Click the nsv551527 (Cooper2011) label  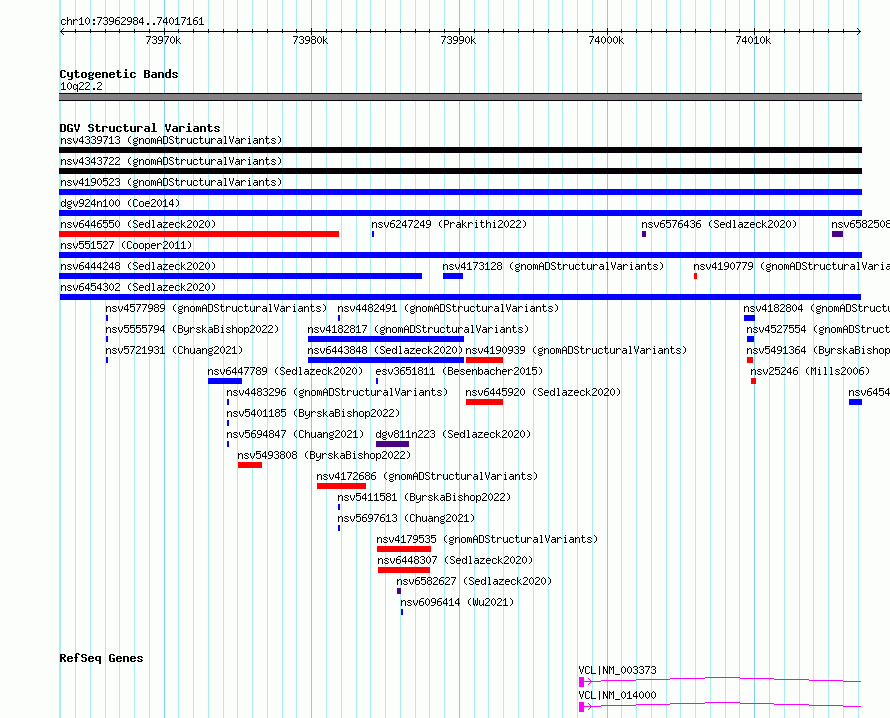[126, 245]
